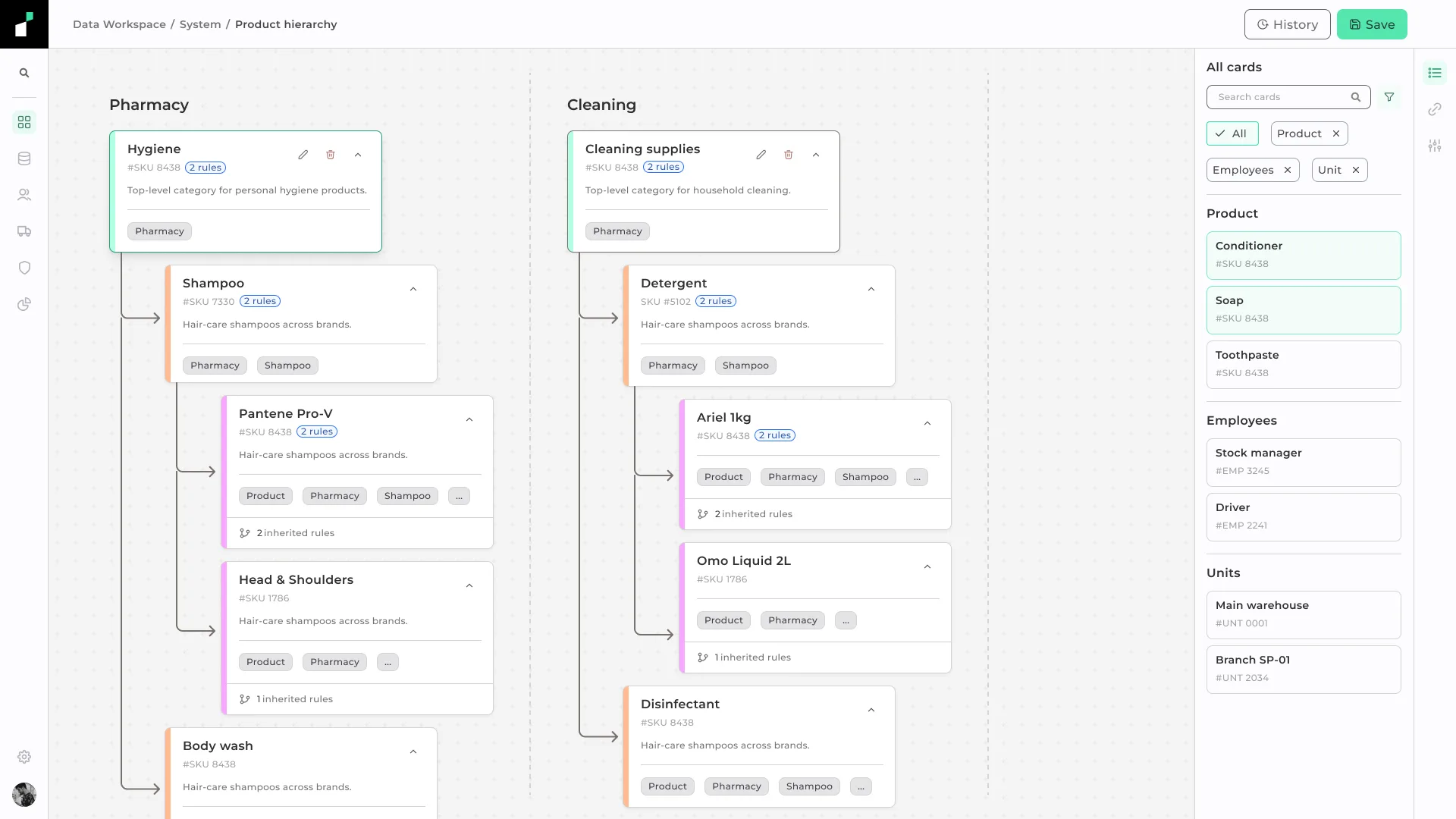
Task: Open 2 rules badge on Shampoo card
Action: pos(260,301)
